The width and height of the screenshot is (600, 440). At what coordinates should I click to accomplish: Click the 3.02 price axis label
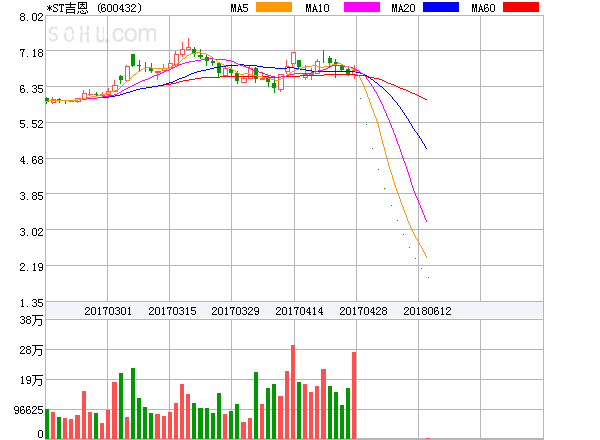[31, 232]
